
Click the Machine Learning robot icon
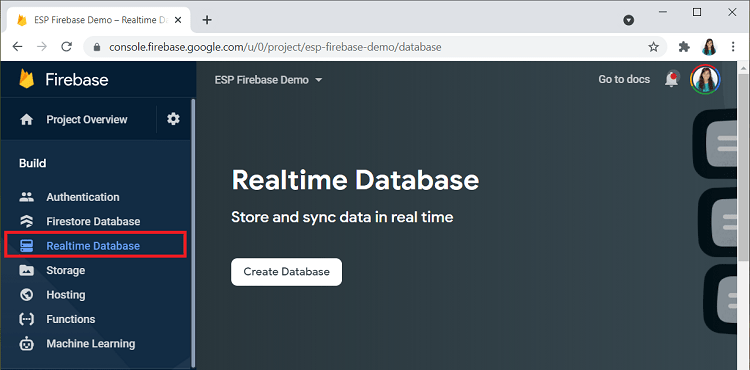click(27, 344)
